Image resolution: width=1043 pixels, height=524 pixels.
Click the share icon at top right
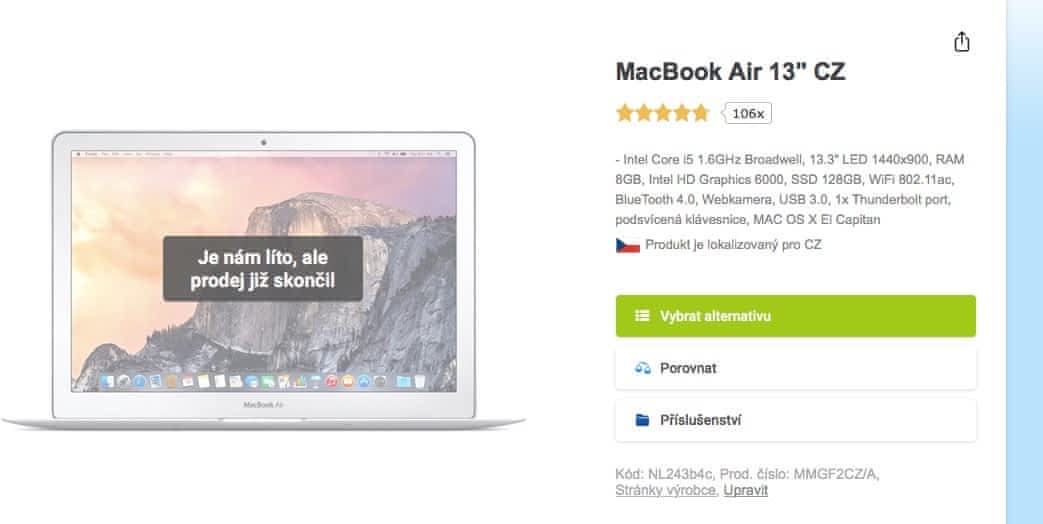point(961,42)
